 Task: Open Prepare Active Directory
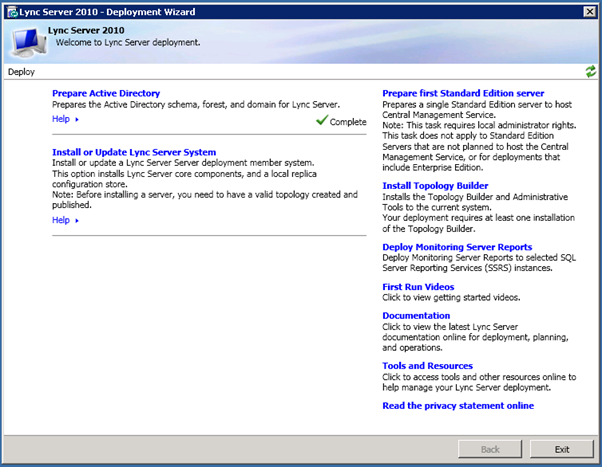click(x=105, y=93)
